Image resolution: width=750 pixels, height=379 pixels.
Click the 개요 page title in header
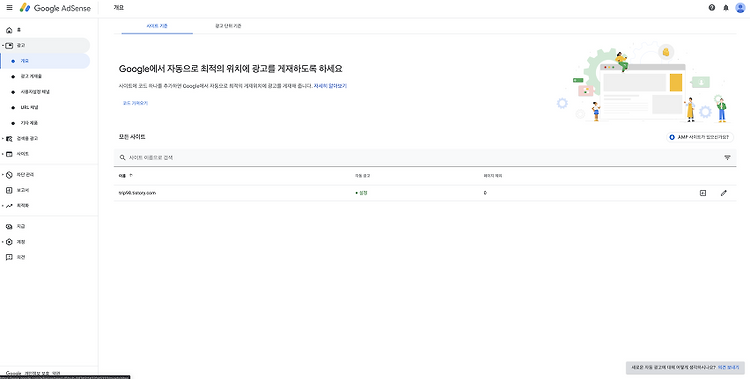point(119,8)
